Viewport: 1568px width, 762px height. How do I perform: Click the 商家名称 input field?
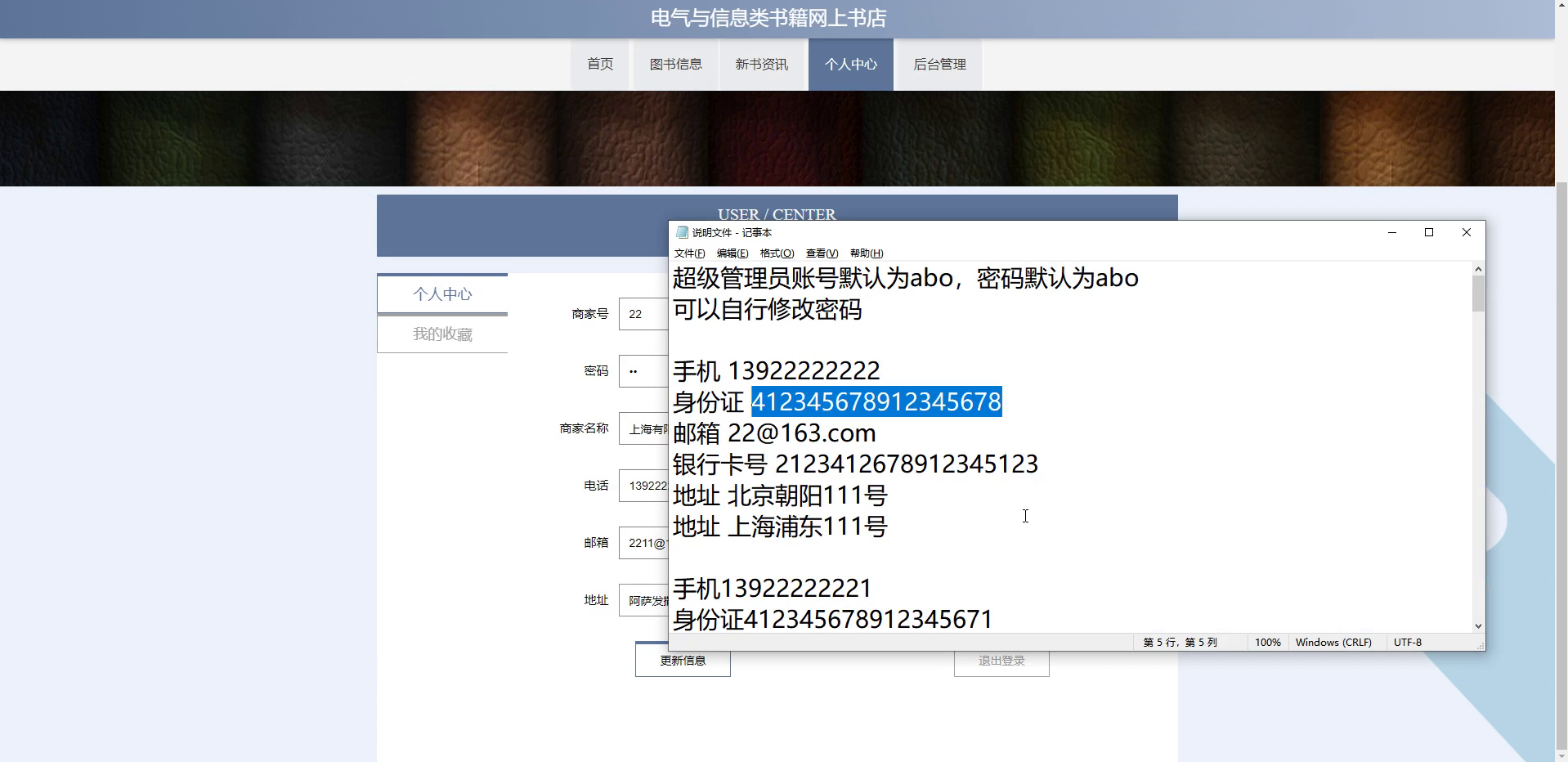[x=643, y=428]
